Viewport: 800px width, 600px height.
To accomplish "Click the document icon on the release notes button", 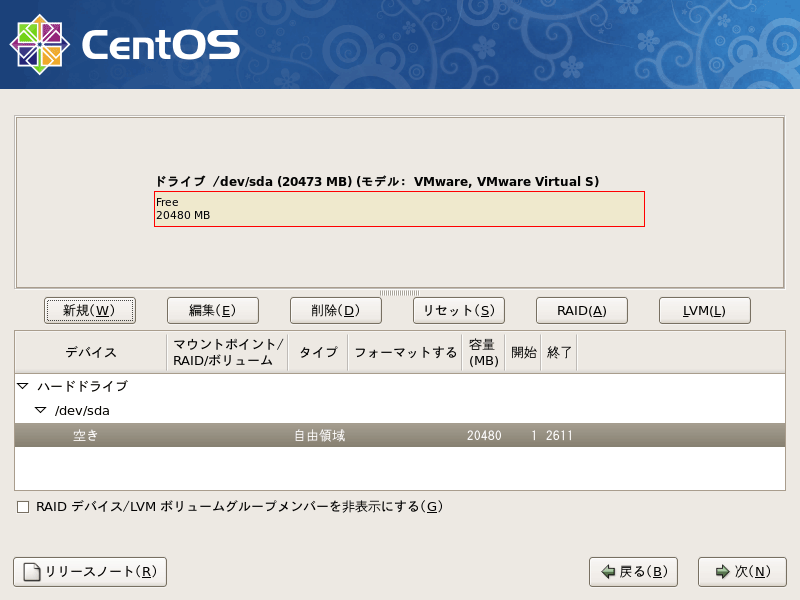I will (x=30, y=572).
